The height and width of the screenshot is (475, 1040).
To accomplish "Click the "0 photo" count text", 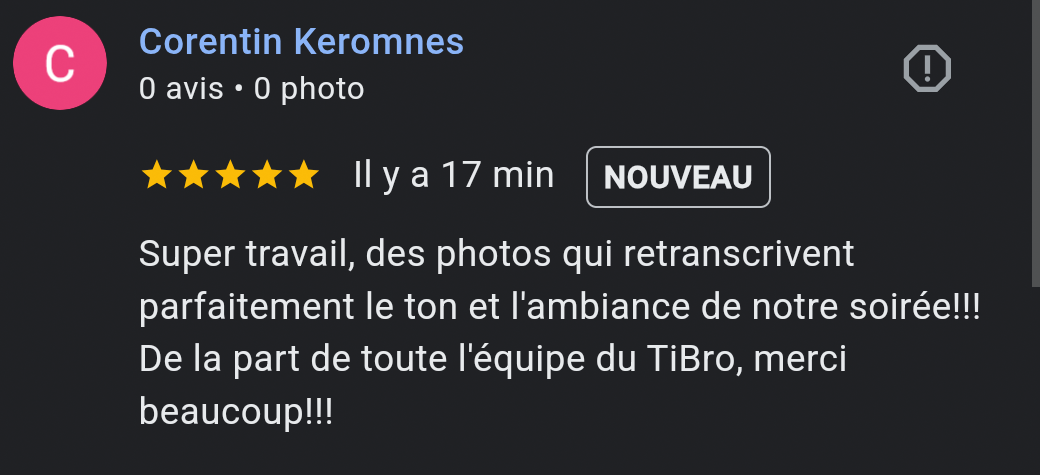I will coord(309,90).
